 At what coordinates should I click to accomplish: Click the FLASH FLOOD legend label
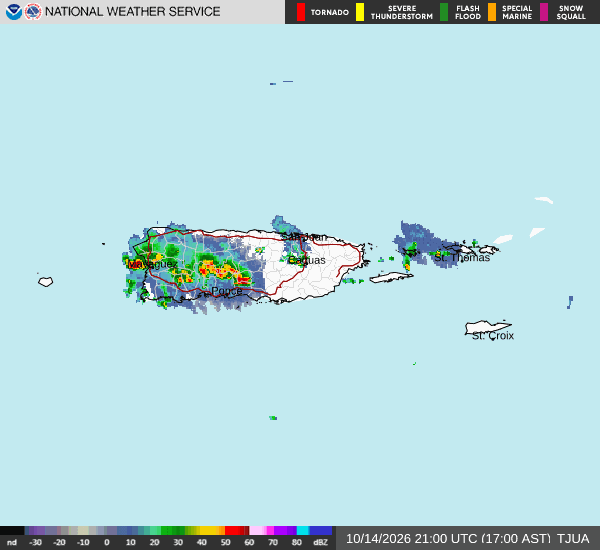468,12
